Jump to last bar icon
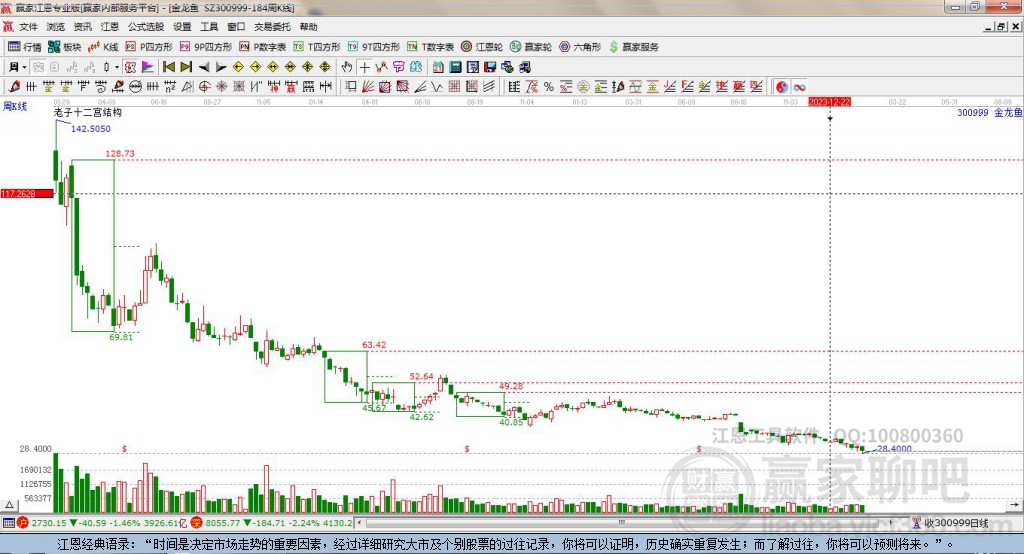The height and width of the screenshot is (554, 1024). pyautogui.click(x=186, y=67)
